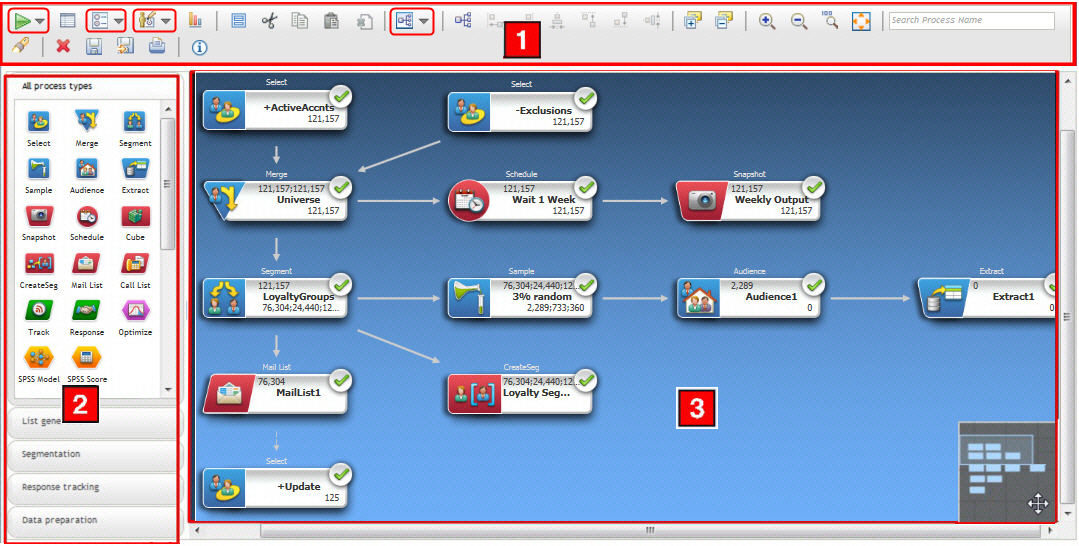Select the +Update process box
Viewport: 1079px width, 546px height.
pos(275,487)
